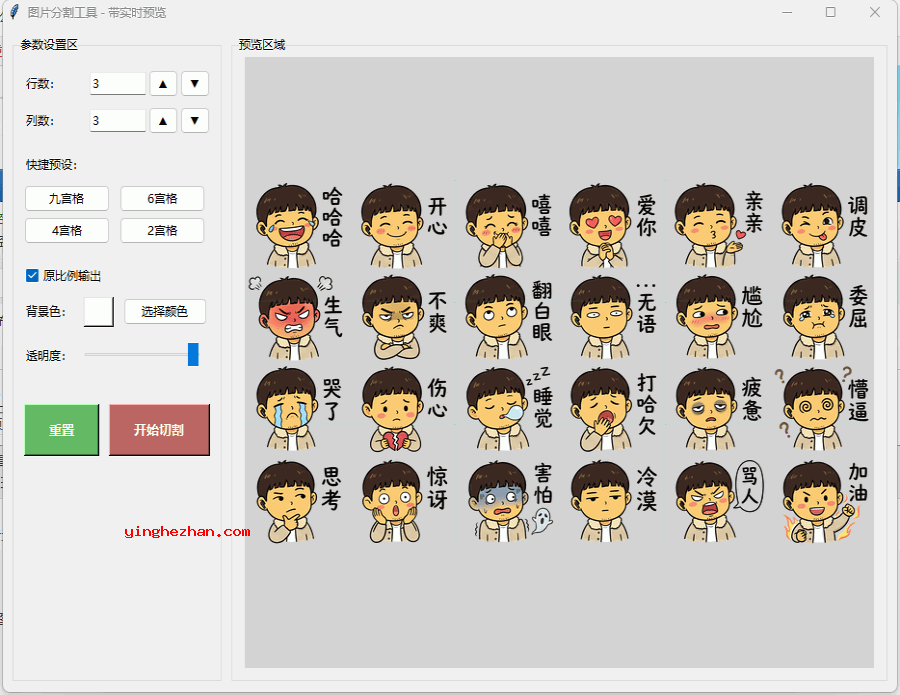This screenshot has height=695, width=900.
Task: Focus the 行数 rows input field
Action: click(x=117, y=84)
